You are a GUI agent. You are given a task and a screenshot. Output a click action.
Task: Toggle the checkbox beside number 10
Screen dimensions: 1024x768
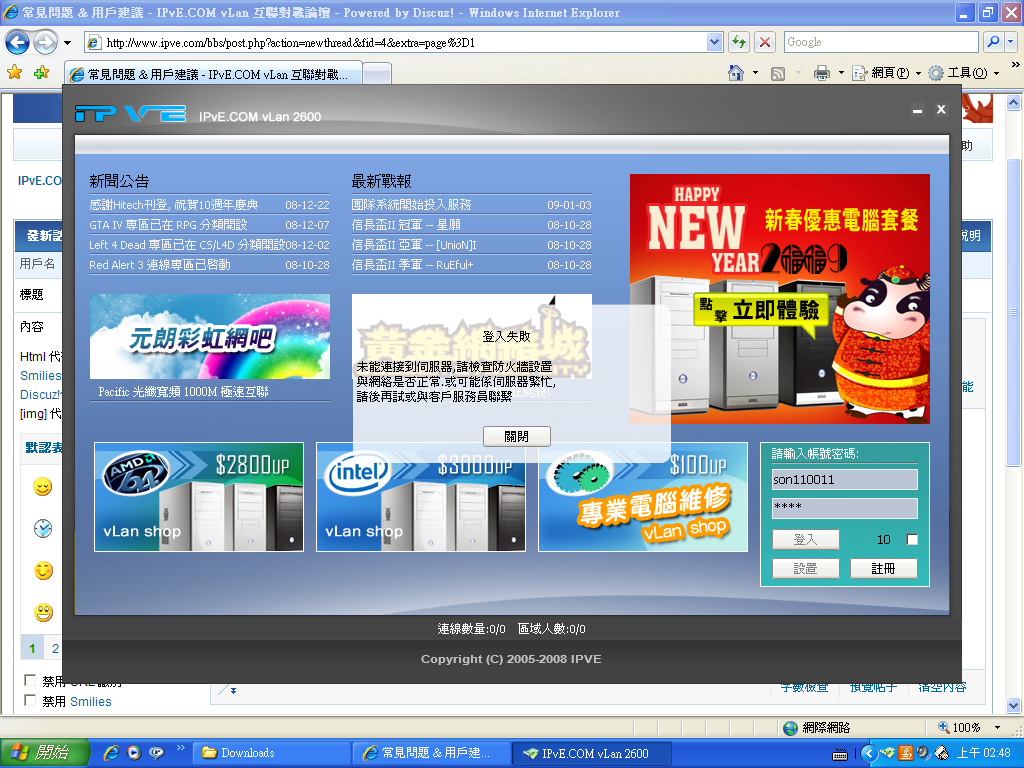(912, 539)
